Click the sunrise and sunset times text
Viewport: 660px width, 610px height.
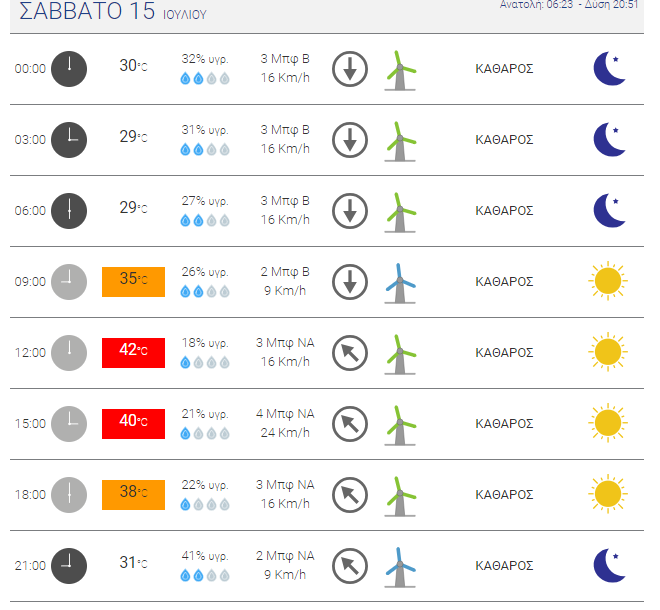point(569,5)
